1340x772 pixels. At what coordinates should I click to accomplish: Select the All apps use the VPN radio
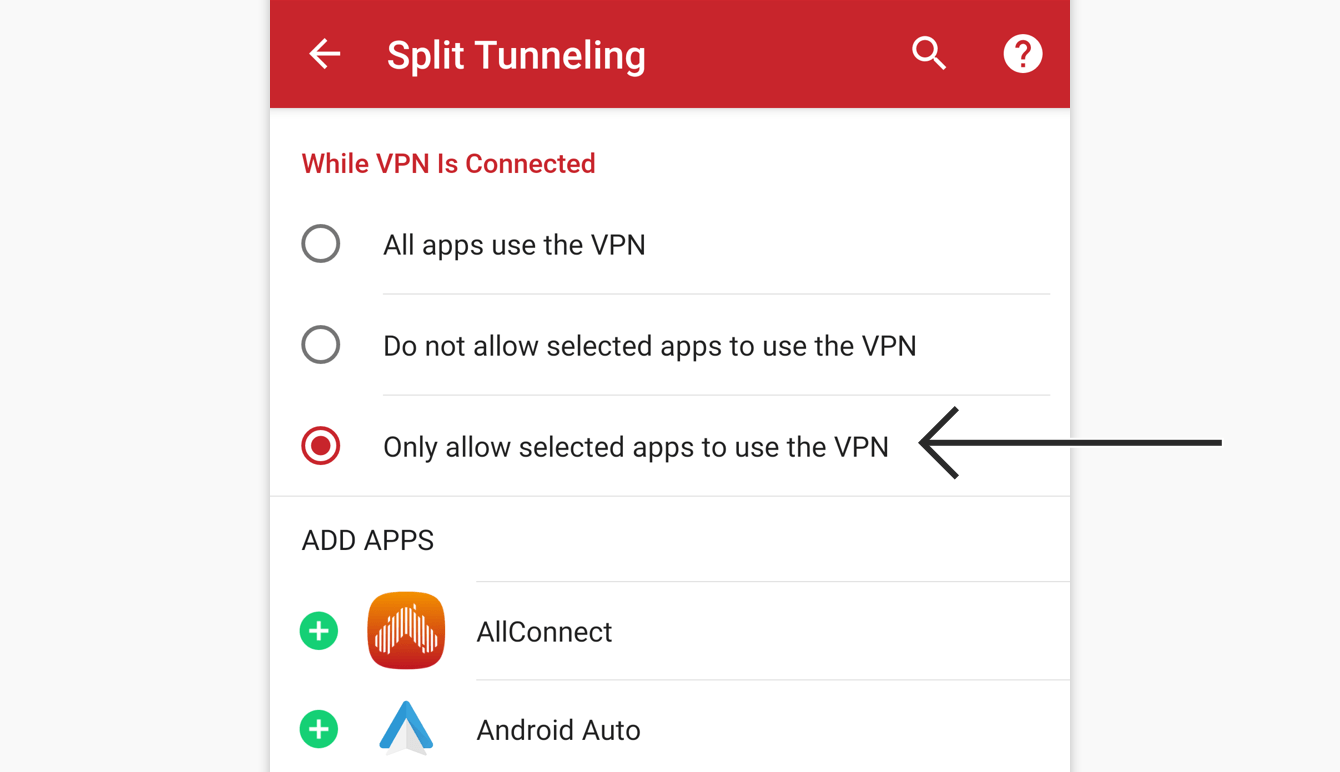pyautogui.click(x=321, y=244)
